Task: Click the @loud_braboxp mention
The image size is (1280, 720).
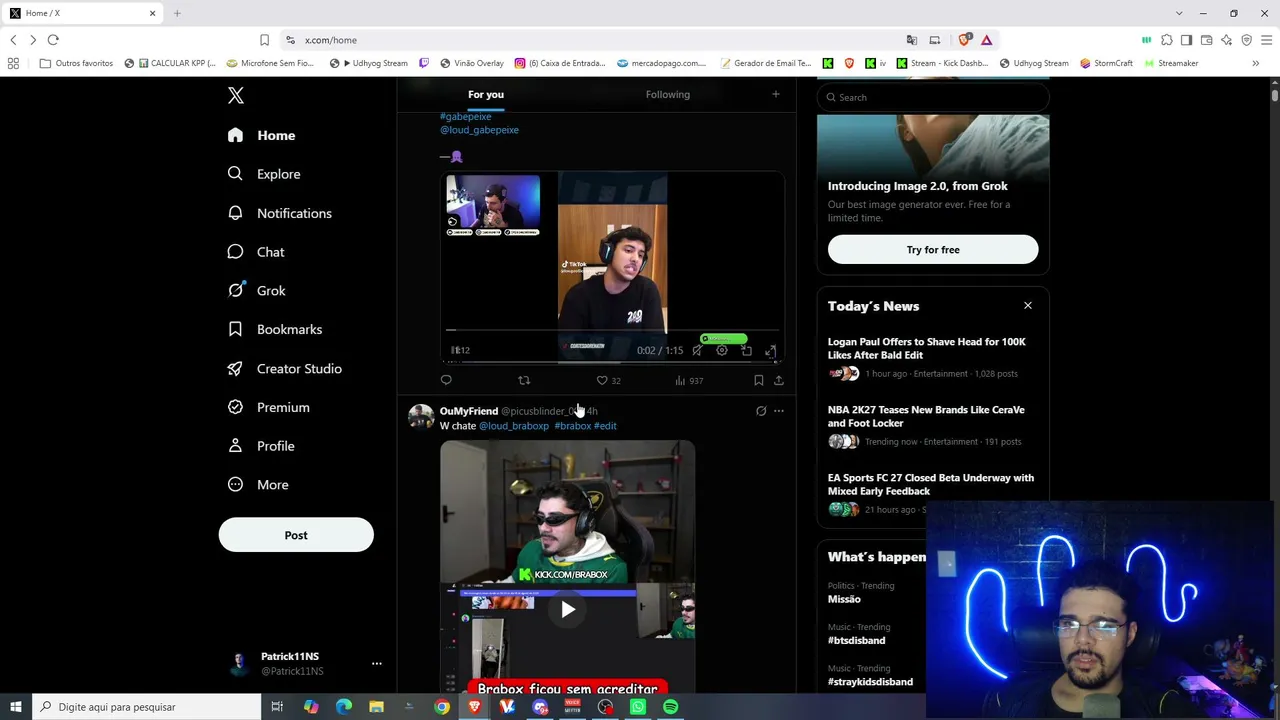Action: (x=514, y=426)
